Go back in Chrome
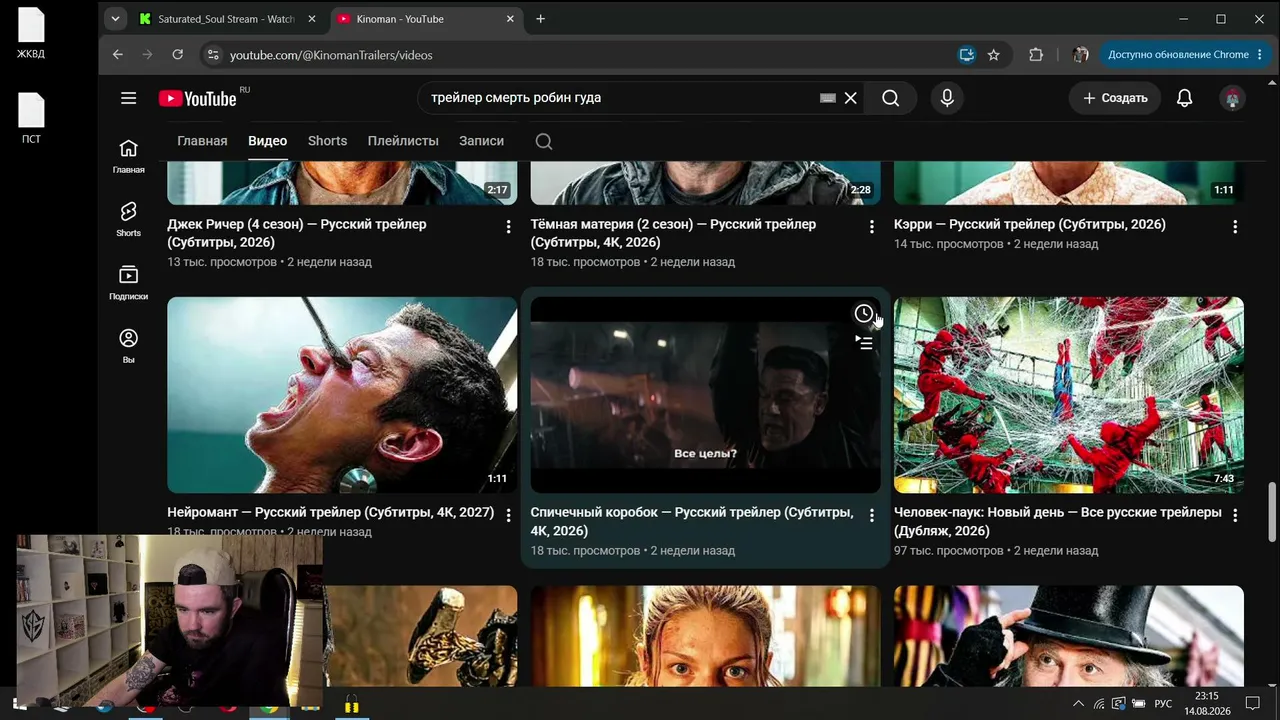This screenshot has width=1280, height=720. (x=118, y=55)
